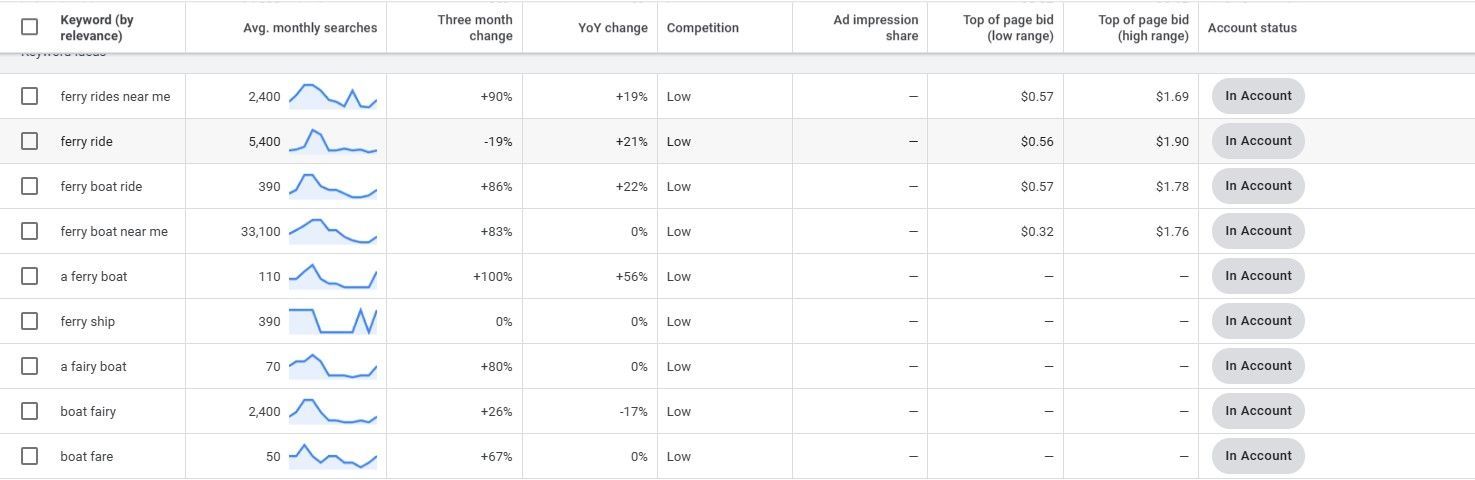Click In Account button for ferry ship
The image size is (1475, 480).
point(1258,321)
